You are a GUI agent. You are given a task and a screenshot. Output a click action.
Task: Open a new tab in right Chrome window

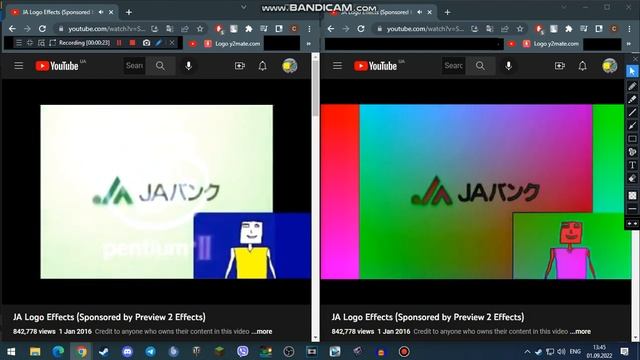pos(447,12)
